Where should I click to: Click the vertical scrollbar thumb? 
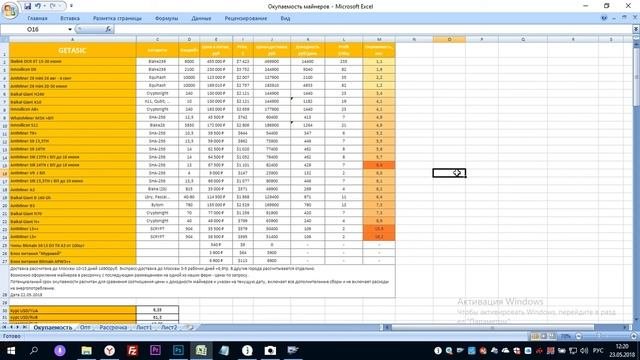636,76
